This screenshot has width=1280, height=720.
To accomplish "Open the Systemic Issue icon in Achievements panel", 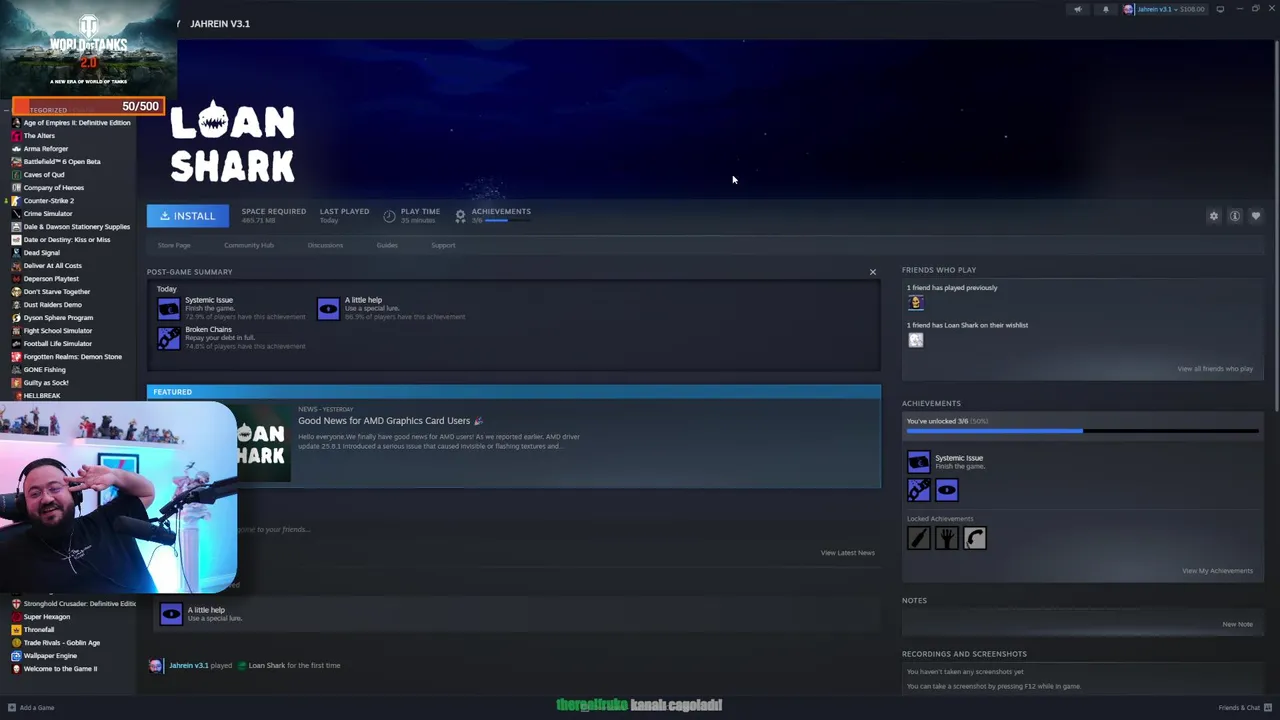I will click(918, 461).
